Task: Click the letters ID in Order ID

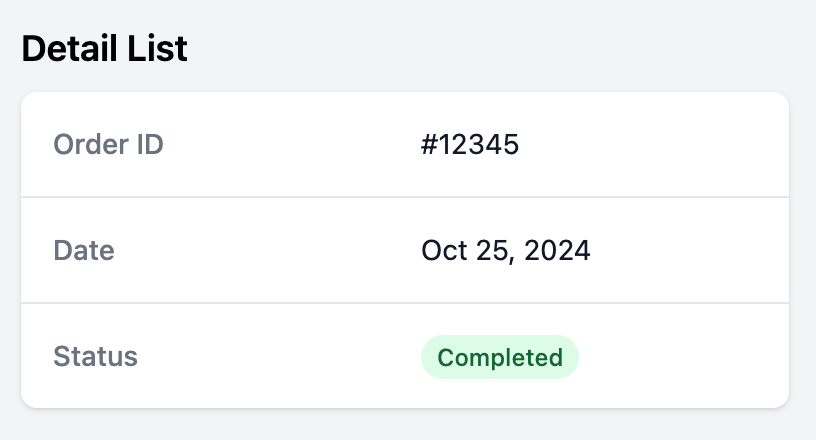Action: 150,144
